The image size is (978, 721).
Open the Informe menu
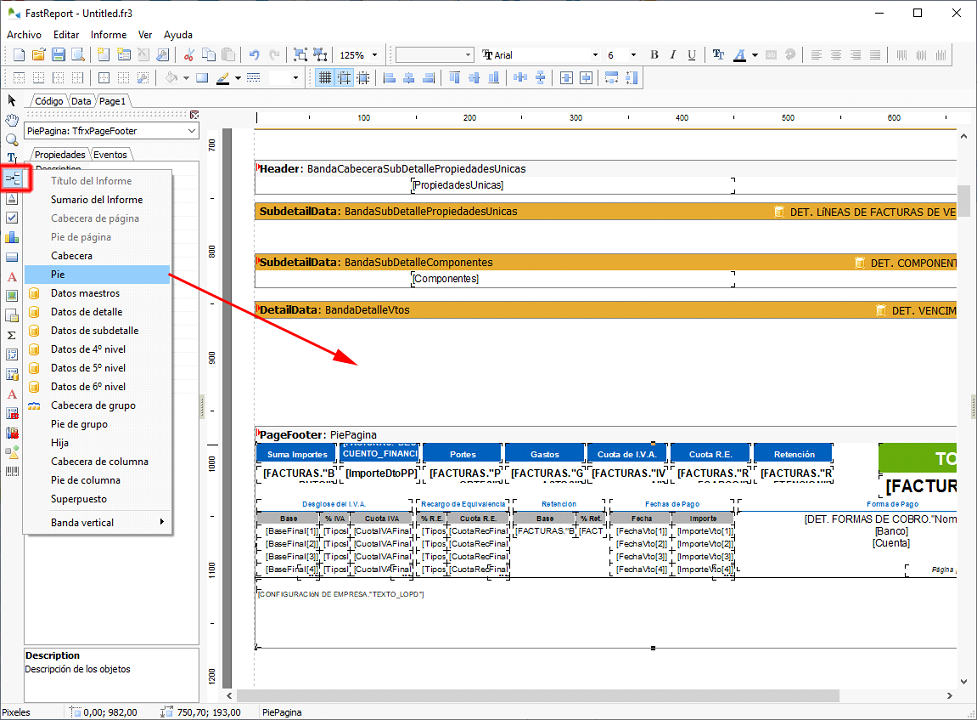coord(108,34)
